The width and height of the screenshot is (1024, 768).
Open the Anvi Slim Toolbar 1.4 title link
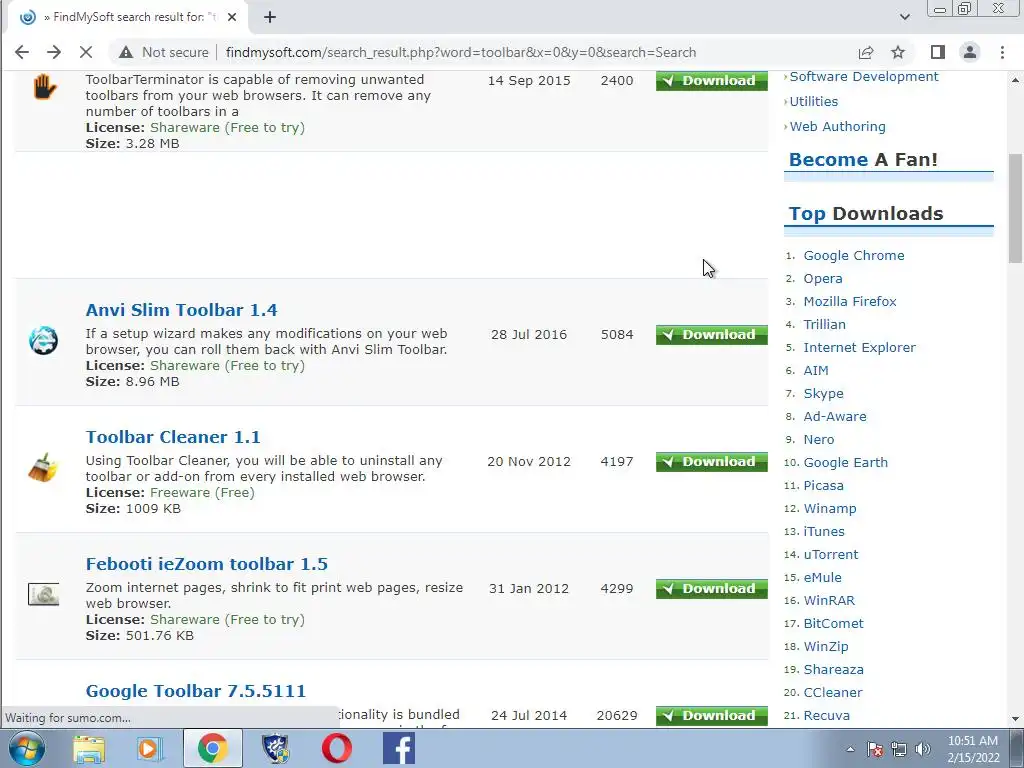(x=182, y=310)
